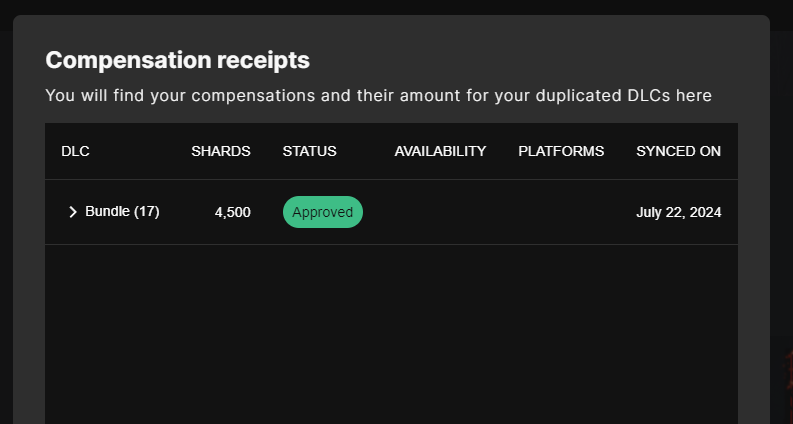Click the empty table area below Bundle row
The image size is (793, 424).
click(x=391, y=334)
